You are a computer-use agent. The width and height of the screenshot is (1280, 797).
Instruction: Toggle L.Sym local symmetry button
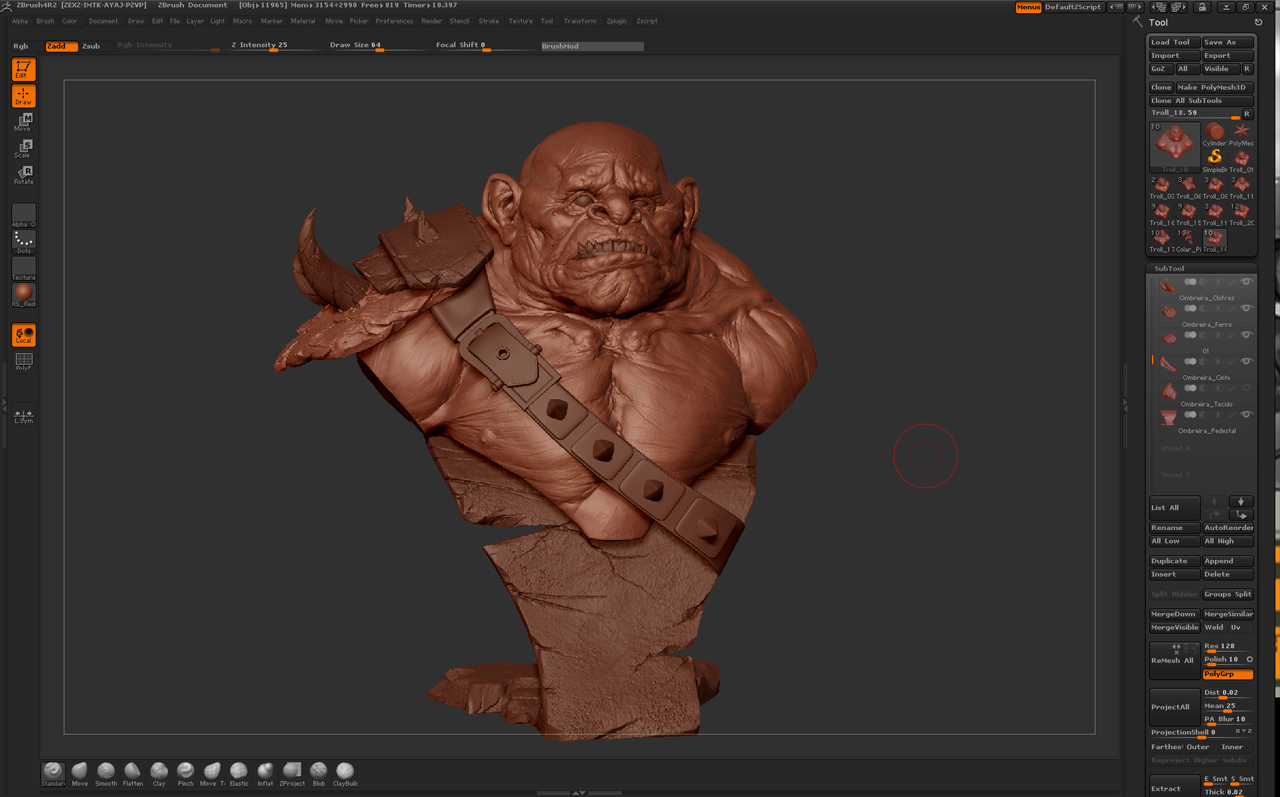pos(23,416)
